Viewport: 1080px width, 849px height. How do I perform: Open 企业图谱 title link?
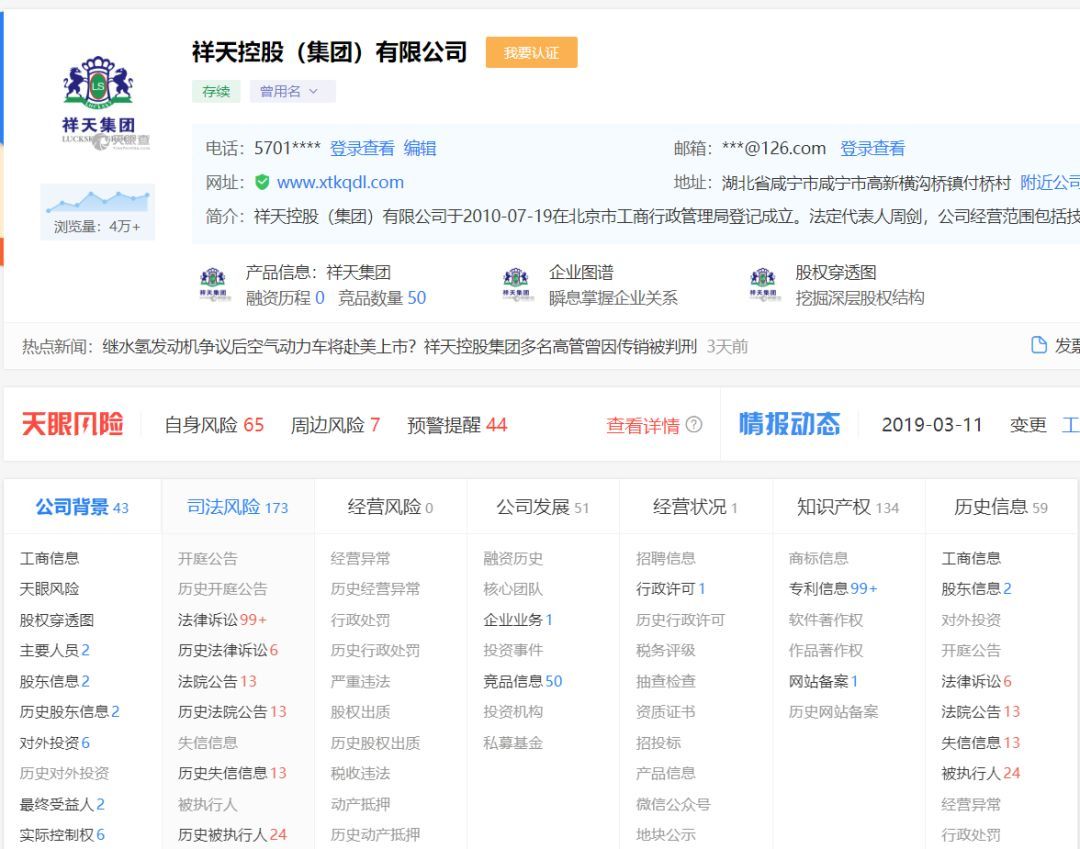tap(581, 272)
